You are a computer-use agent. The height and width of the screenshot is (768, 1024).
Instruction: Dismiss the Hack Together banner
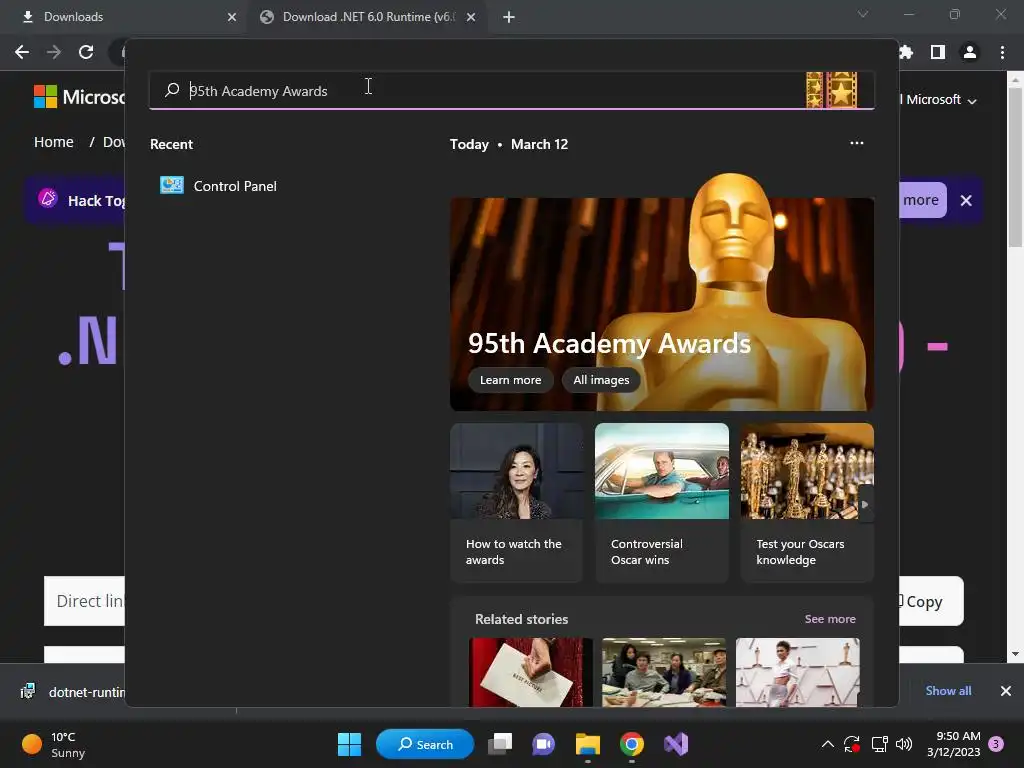pyautogui.click(x=966, y=200)
